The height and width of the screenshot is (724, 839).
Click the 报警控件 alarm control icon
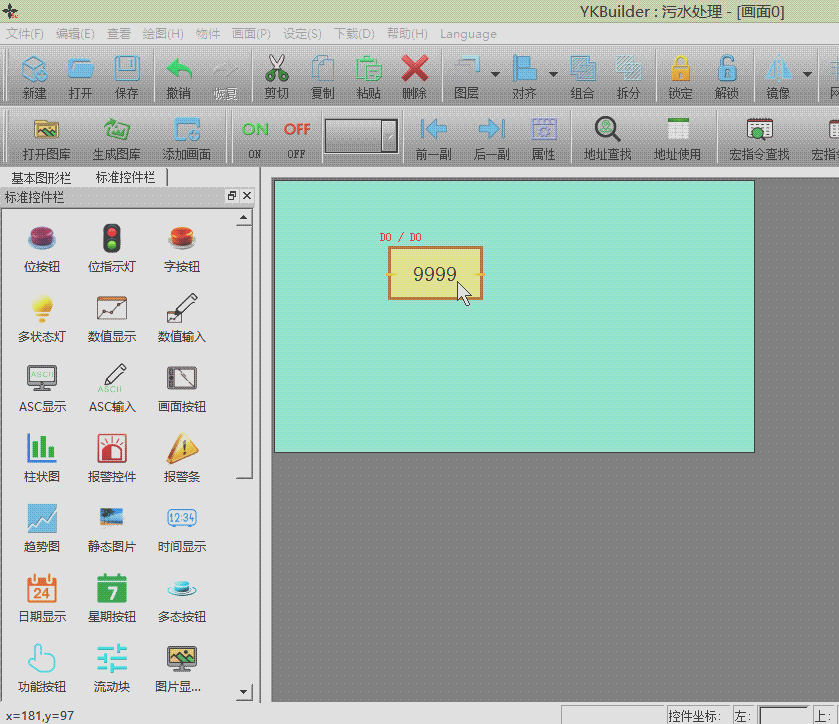pyautogui.click(x=112, y=458)
